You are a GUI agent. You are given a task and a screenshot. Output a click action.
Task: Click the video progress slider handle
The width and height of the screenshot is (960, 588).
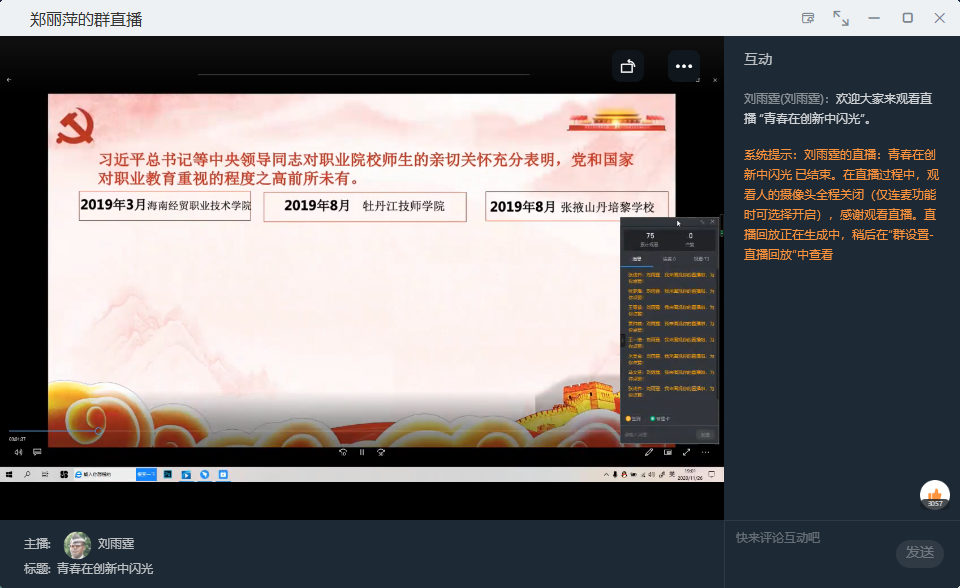[x=98, y=431]
